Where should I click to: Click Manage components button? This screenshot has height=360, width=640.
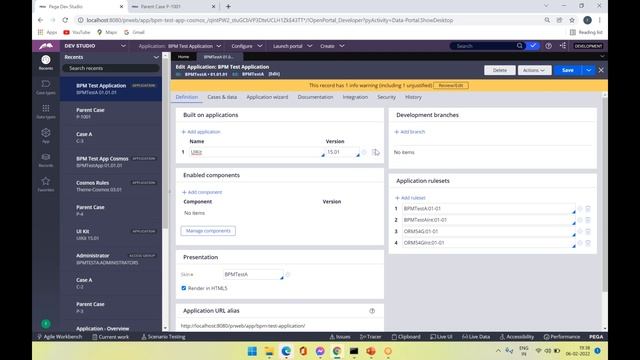(x=208, y=231)
